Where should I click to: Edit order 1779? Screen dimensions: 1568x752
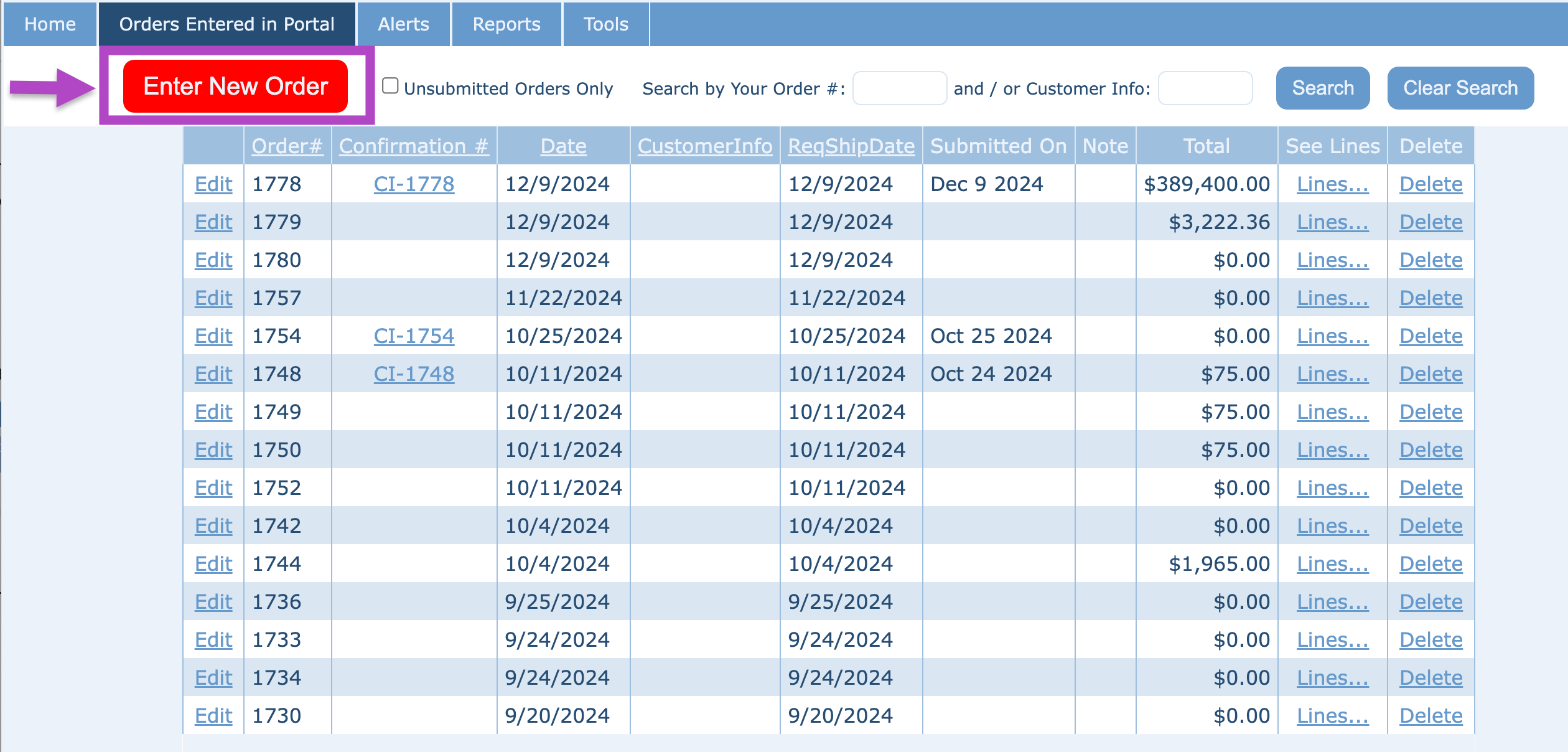pos(213,222)
